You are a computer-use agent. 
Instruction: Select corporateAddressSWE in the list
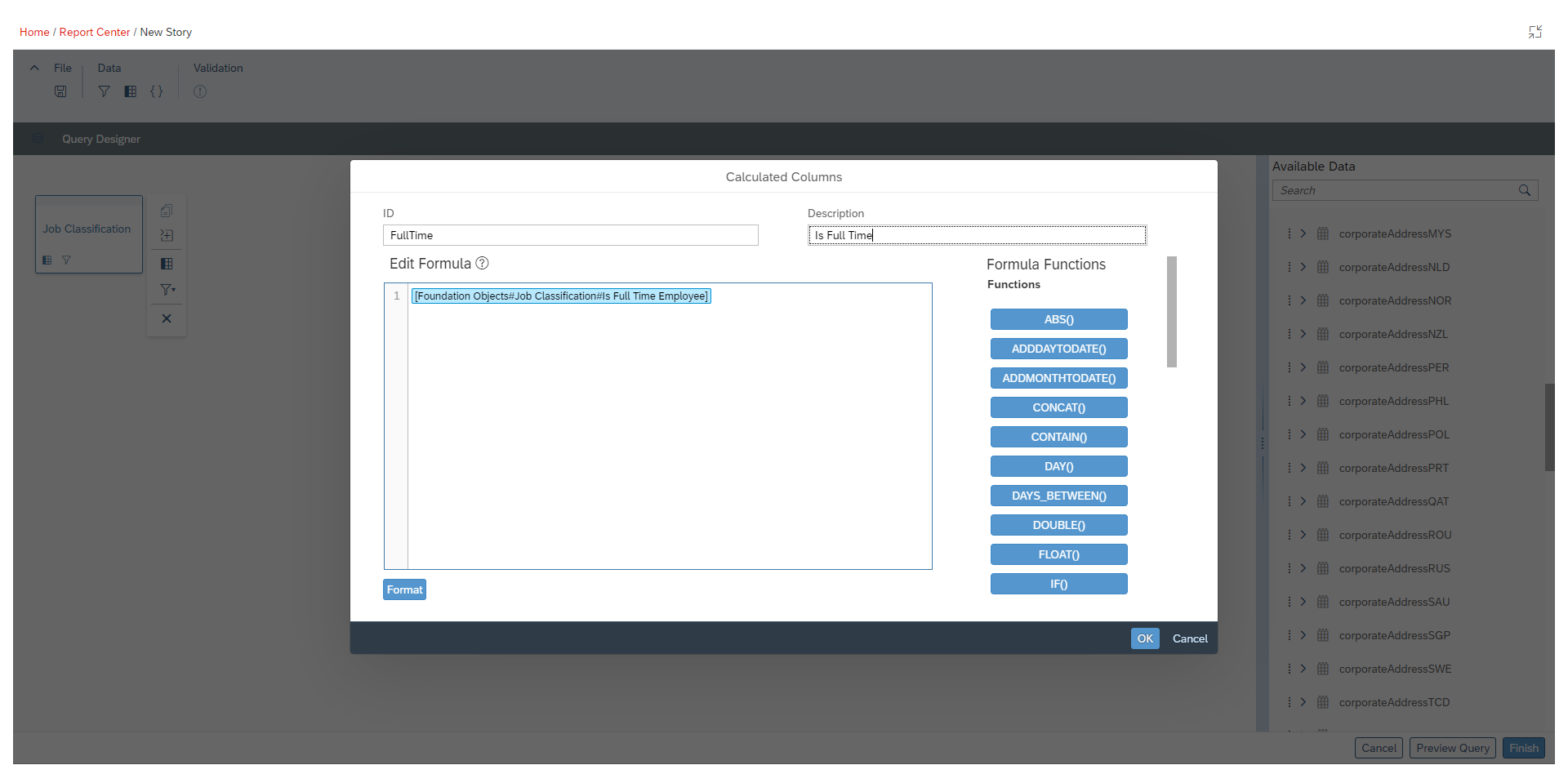[x=1396, y=669]
